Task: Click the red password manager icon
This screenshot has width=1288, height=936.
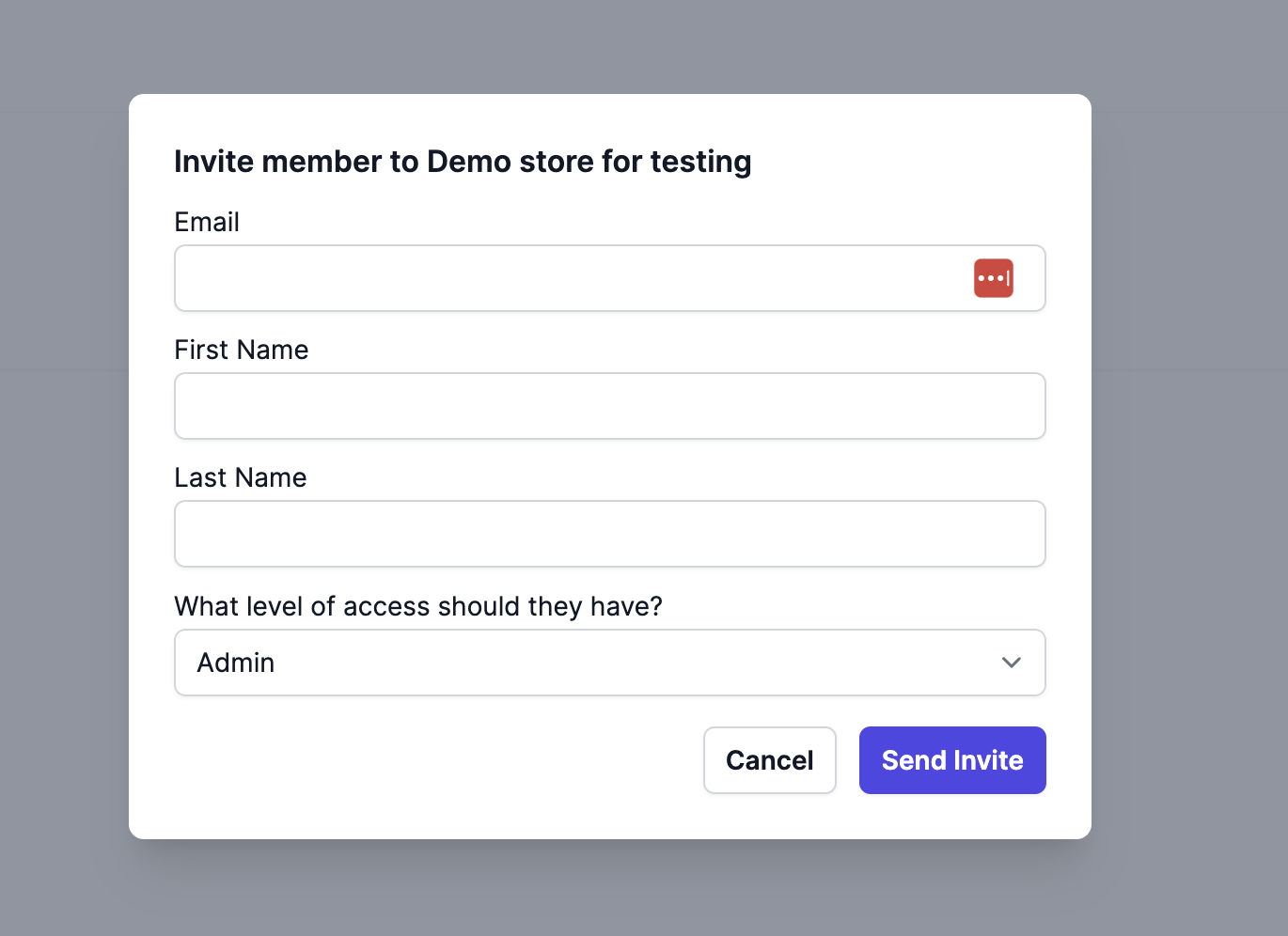Action: pos(993,278)
